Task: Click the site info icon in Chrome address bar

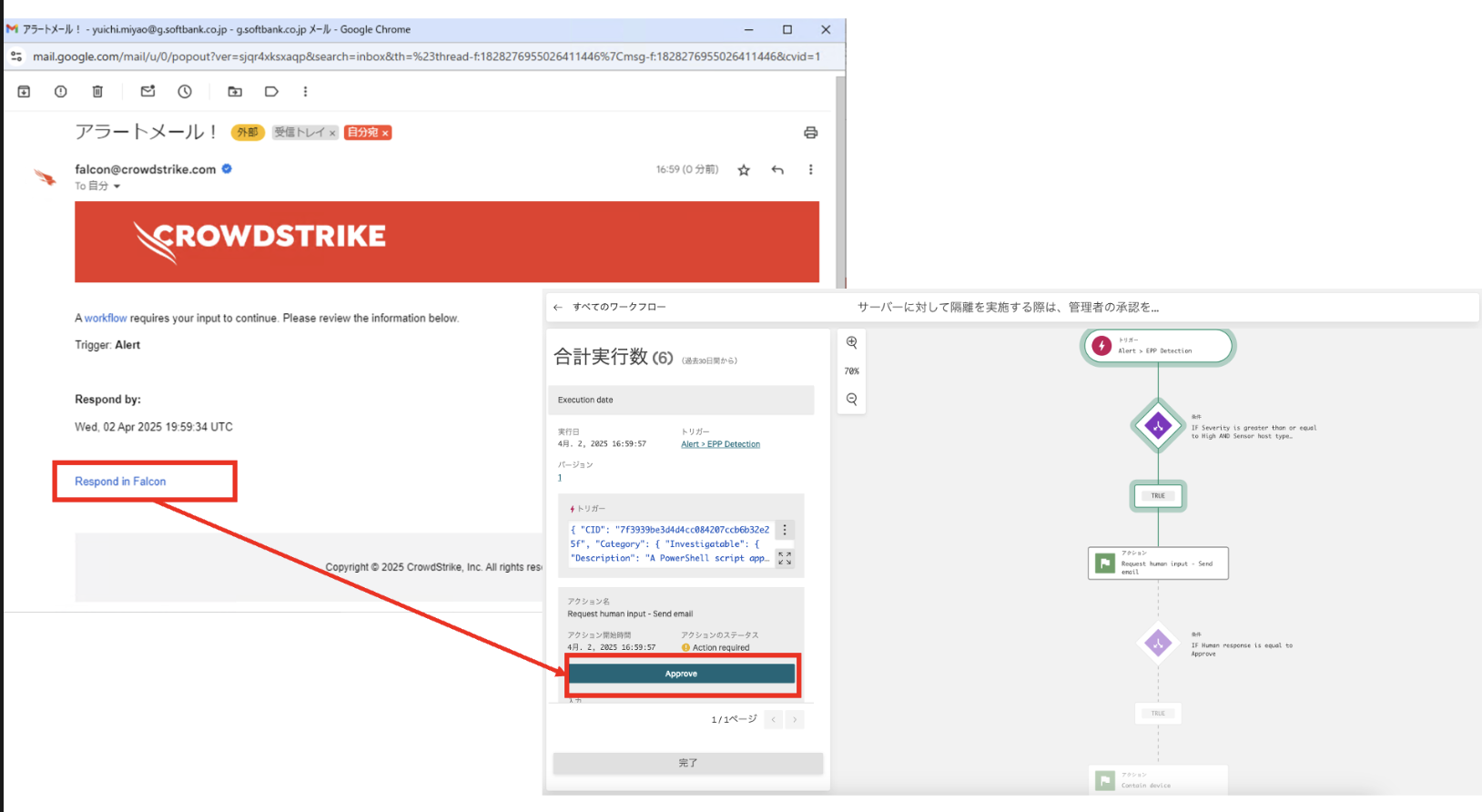Action: [x=16, y=56]
